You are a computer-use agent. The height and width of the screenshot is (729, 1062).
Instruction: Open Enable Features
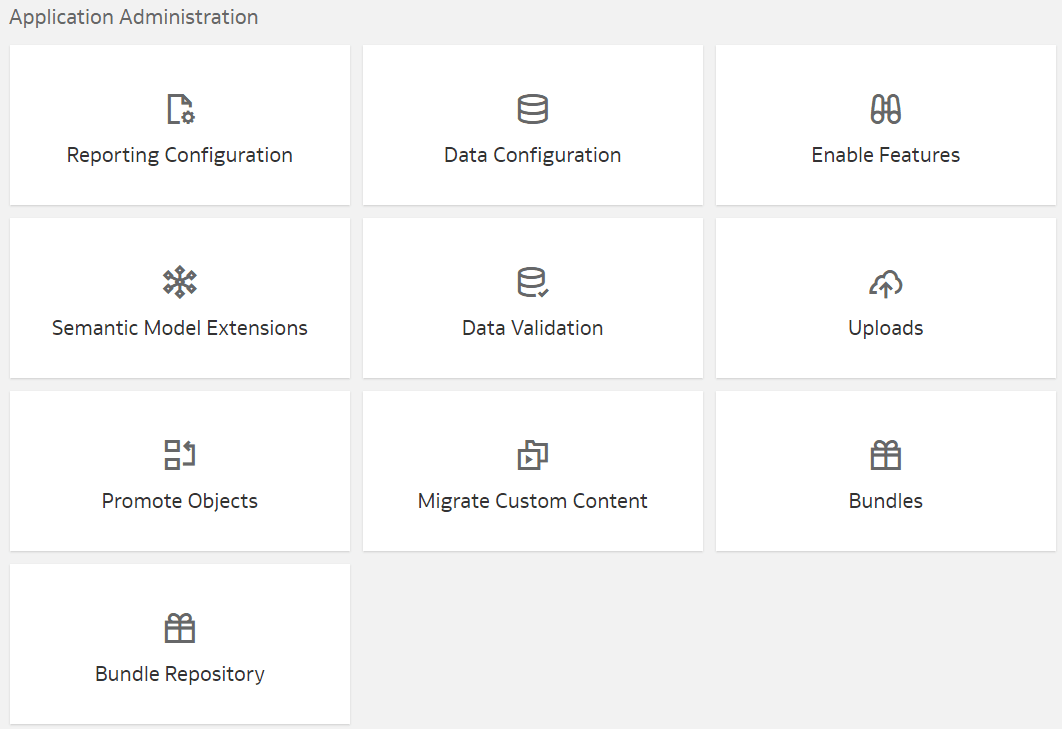885,125
